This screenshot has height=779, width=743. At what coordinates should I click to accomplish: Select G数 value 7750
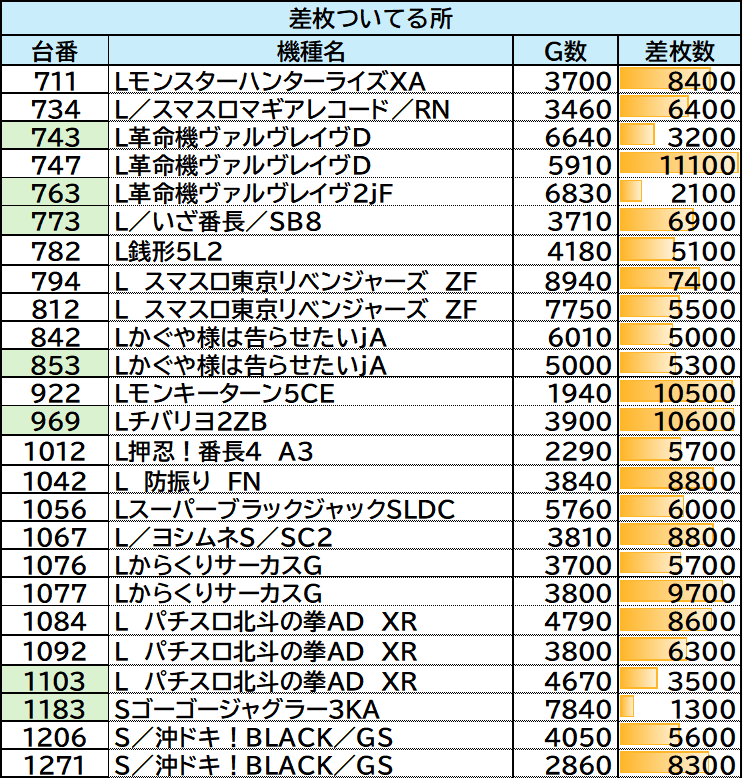point(565,308)
